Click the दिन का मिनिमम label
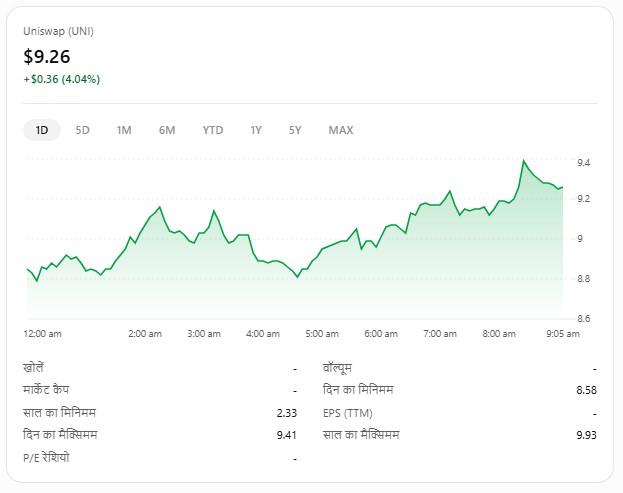Image resolution: width=623 pixels, height=493 pixels. (x=358, y=390)
